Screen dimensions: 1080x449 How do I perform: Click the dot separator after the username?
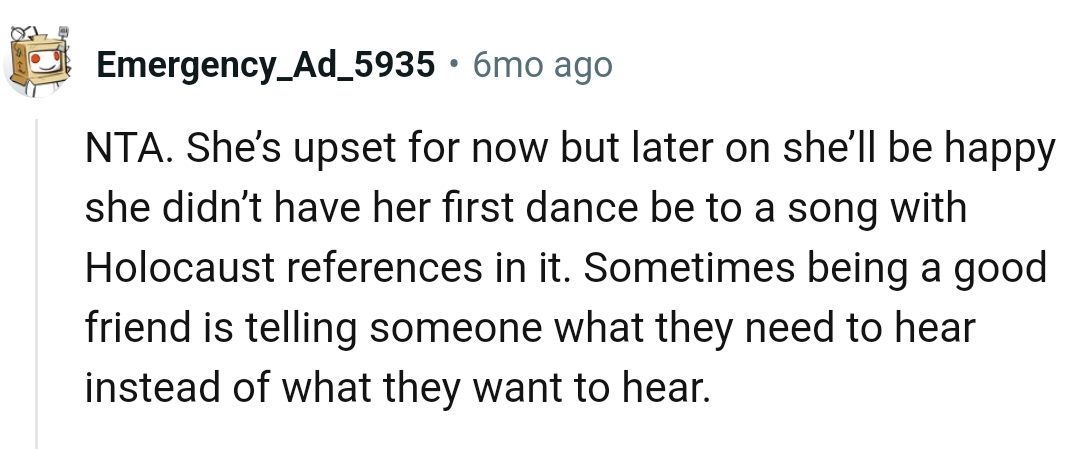(454, 66)
